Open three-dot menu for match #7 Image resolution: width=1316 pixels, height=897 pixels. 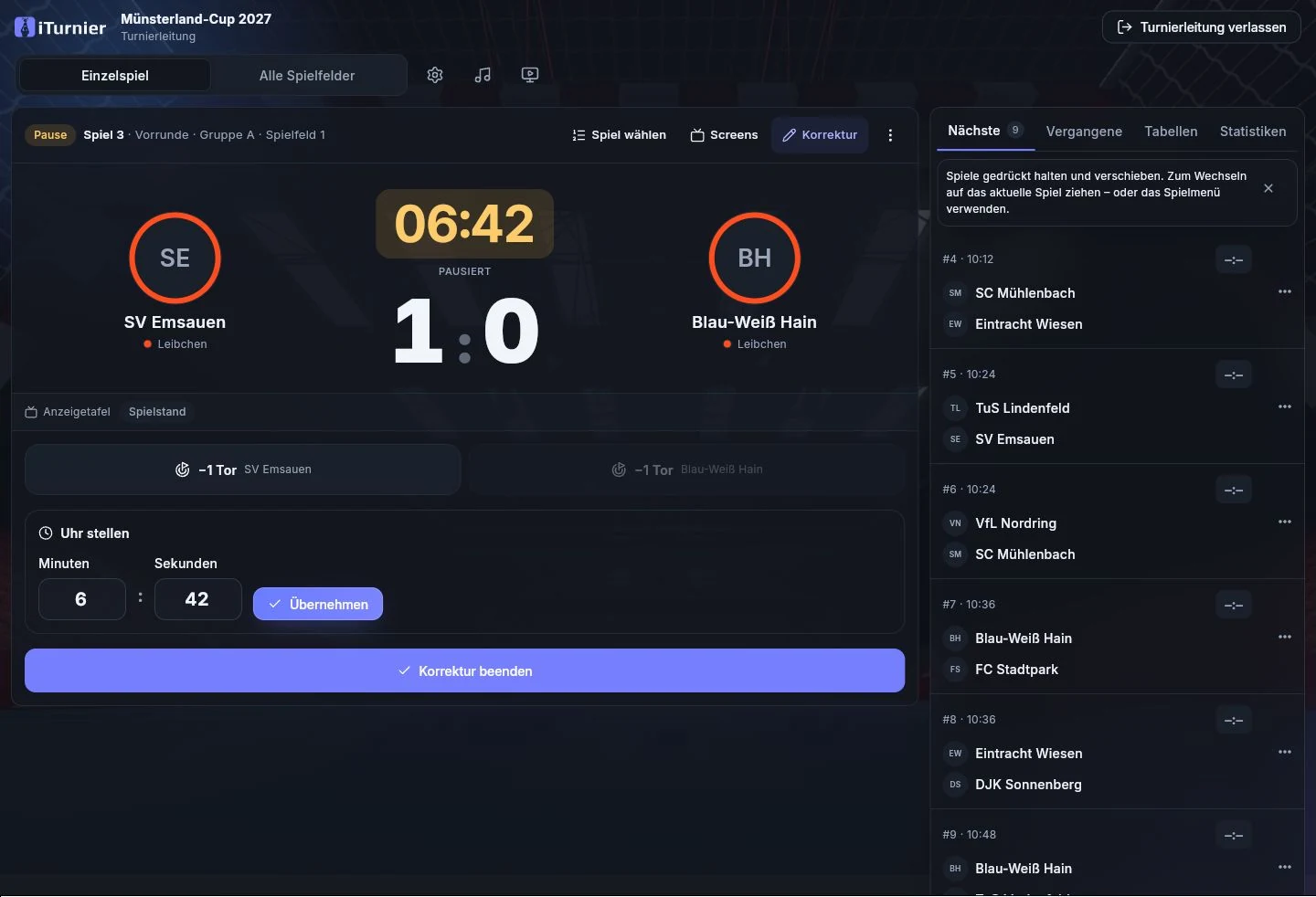tap(1285, 637)
